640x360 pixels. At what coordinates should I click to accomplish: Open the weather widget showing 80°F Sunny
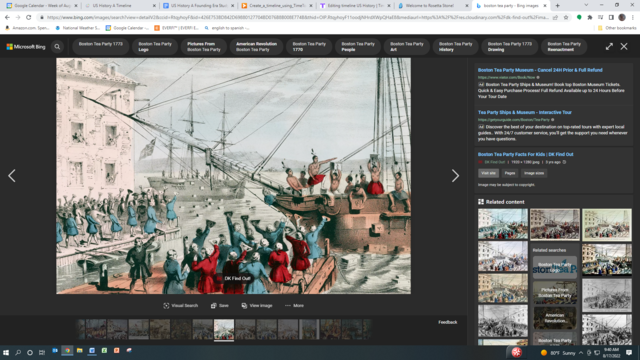click(558, 353)
